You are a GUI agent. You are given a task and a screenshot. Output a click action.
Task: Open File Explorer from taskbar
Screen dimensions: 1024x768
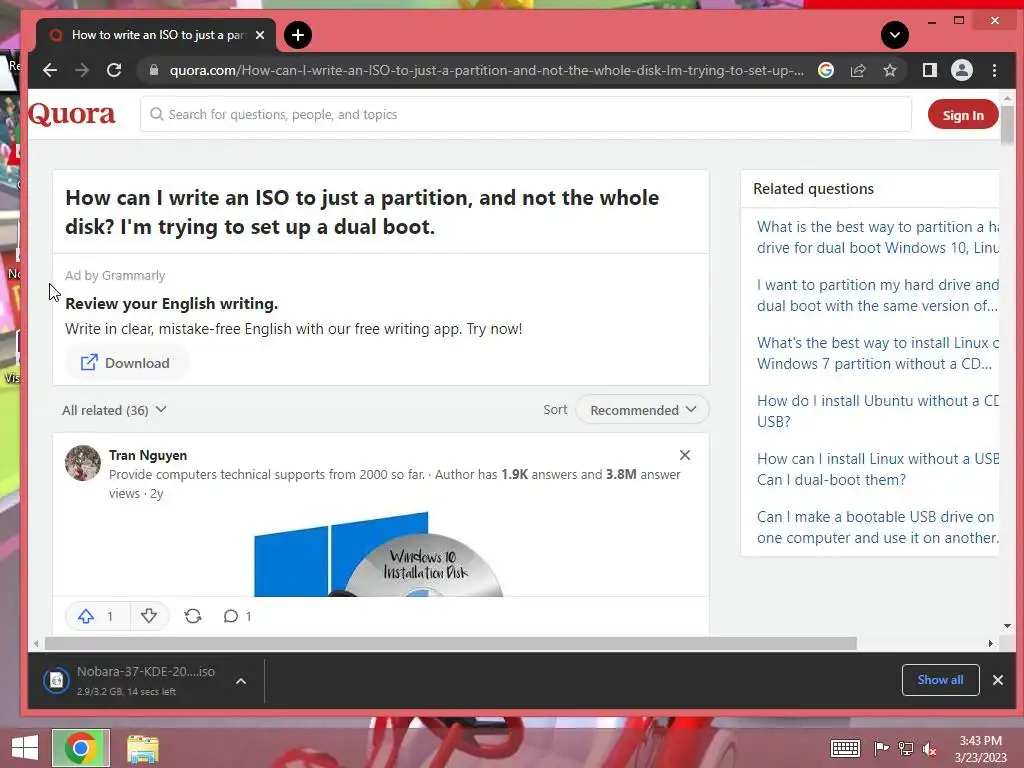coord(142,748)
